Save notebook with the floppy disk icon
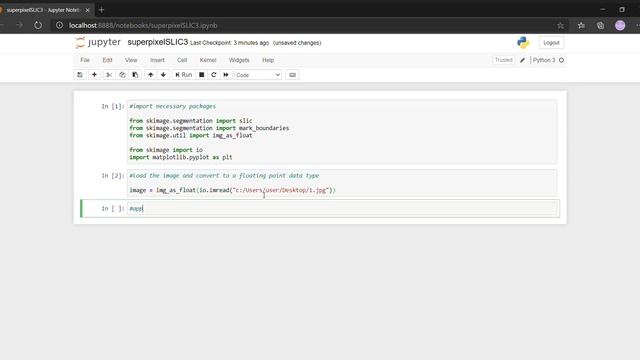This screenshot has height=360, width=640. click(80, 75)
